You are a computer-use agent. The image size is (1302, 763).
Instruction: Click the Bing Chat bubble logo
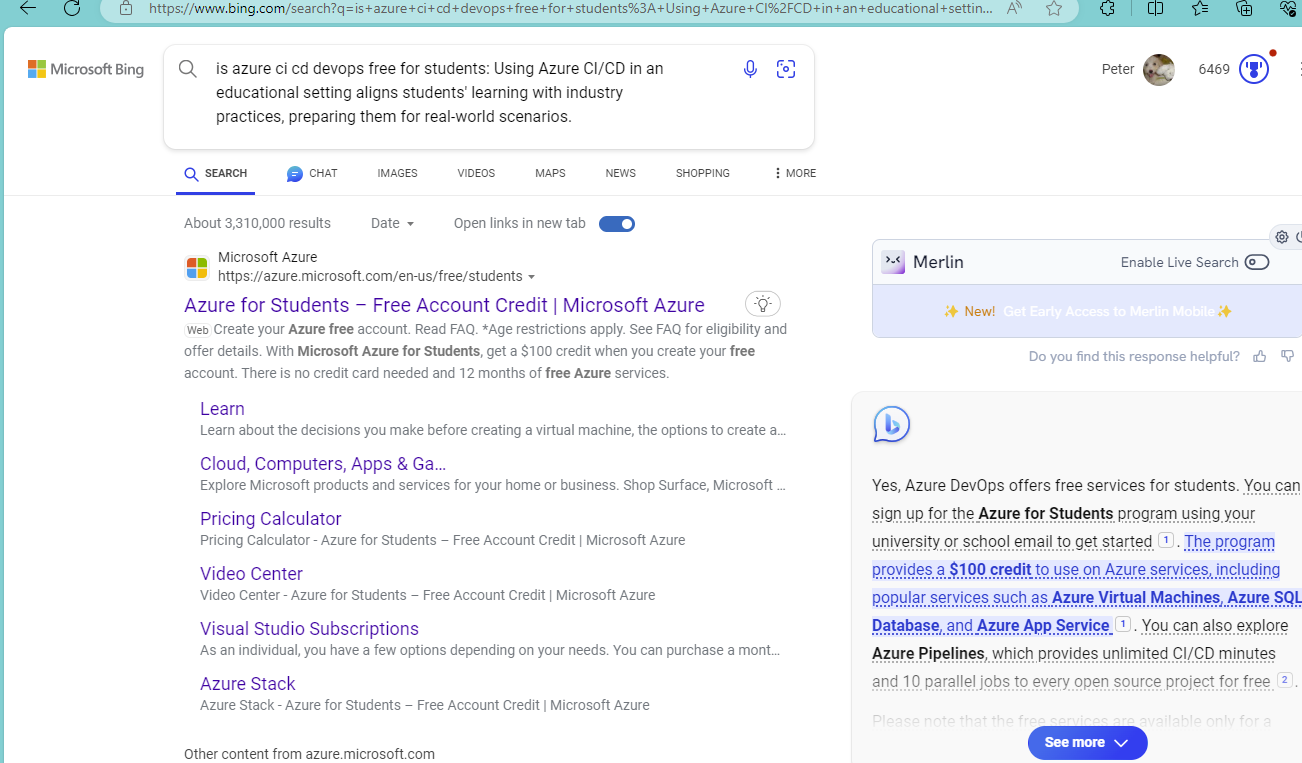[891, 424]
